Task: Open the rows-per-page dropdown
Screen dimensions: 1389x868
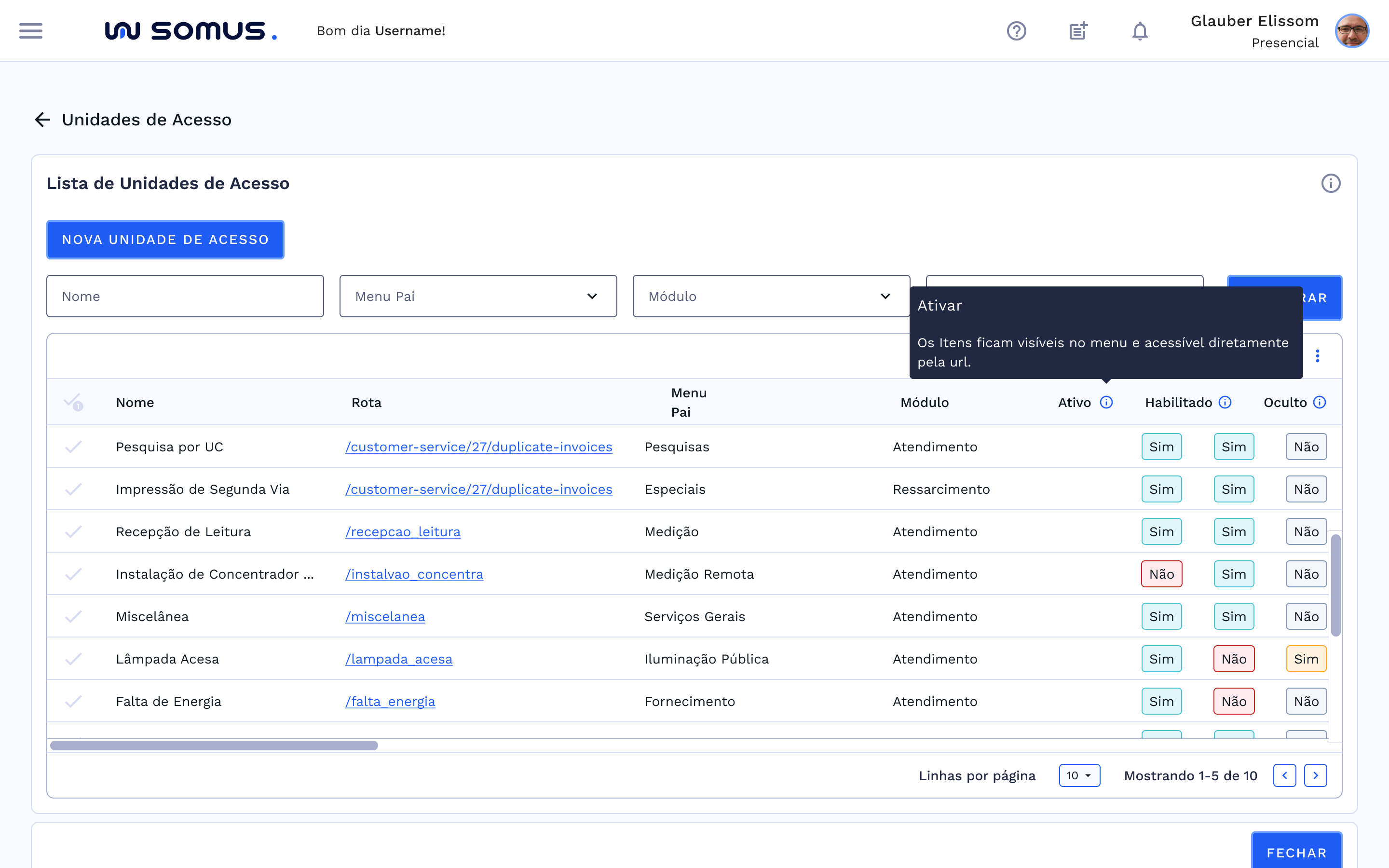Action: [1079, 775]
